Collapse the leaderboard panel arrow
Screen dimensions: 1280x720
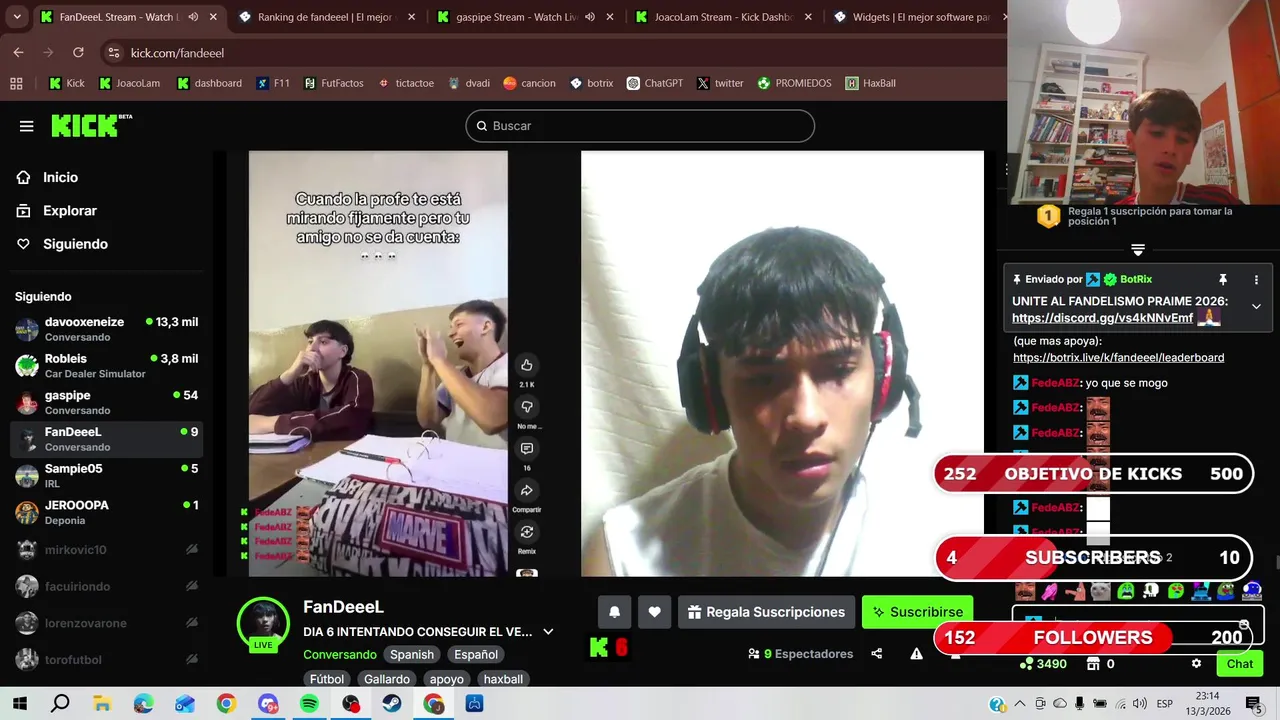click(1137, 250)
